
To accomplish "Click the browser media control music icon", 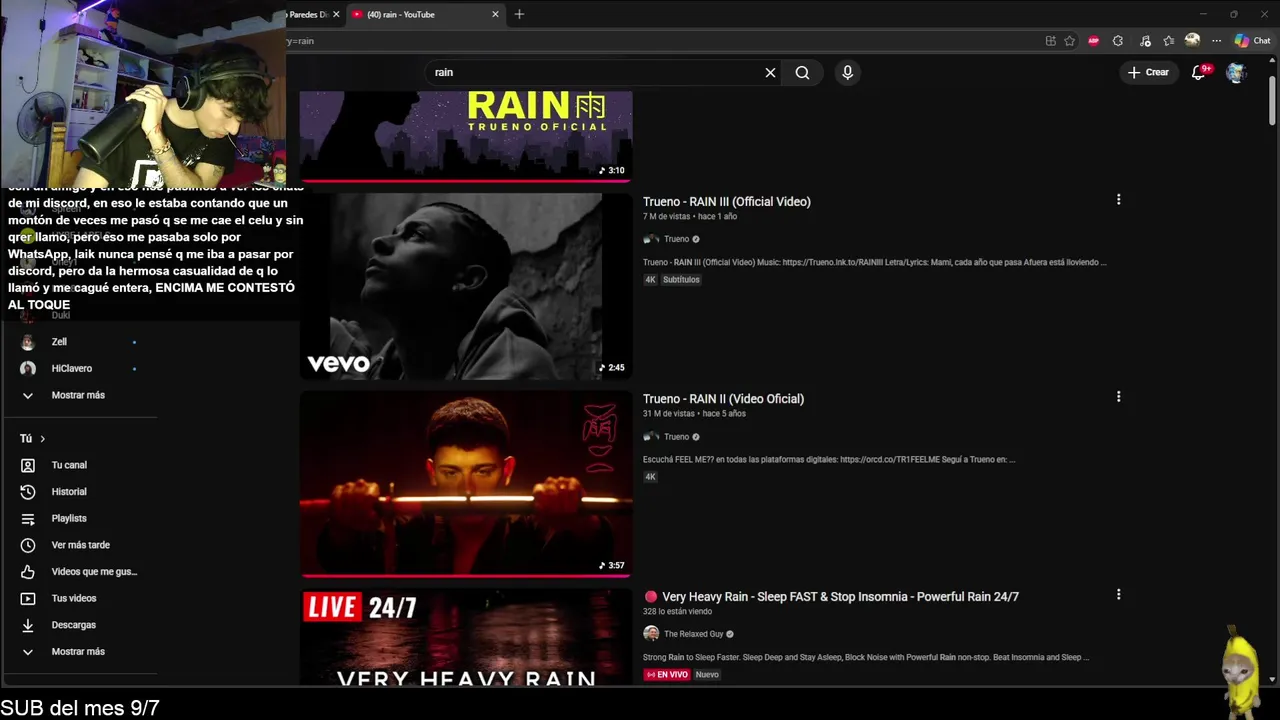I will point(1143,41).
